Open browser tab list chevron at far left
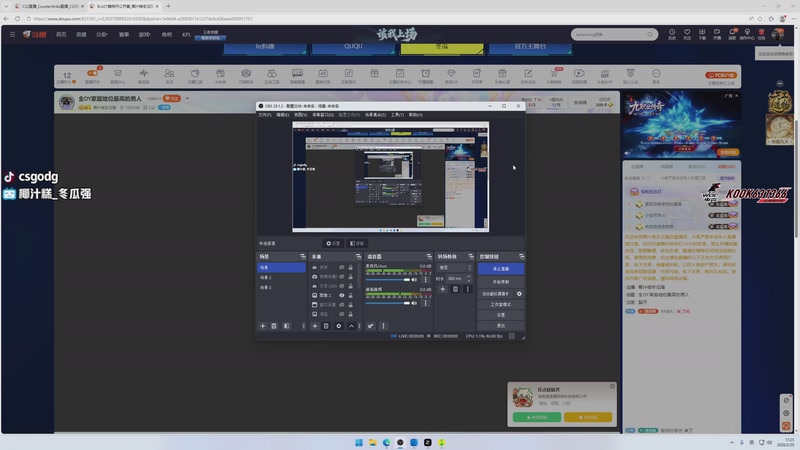The image size is (800, 450). click(x=6, y=6)
